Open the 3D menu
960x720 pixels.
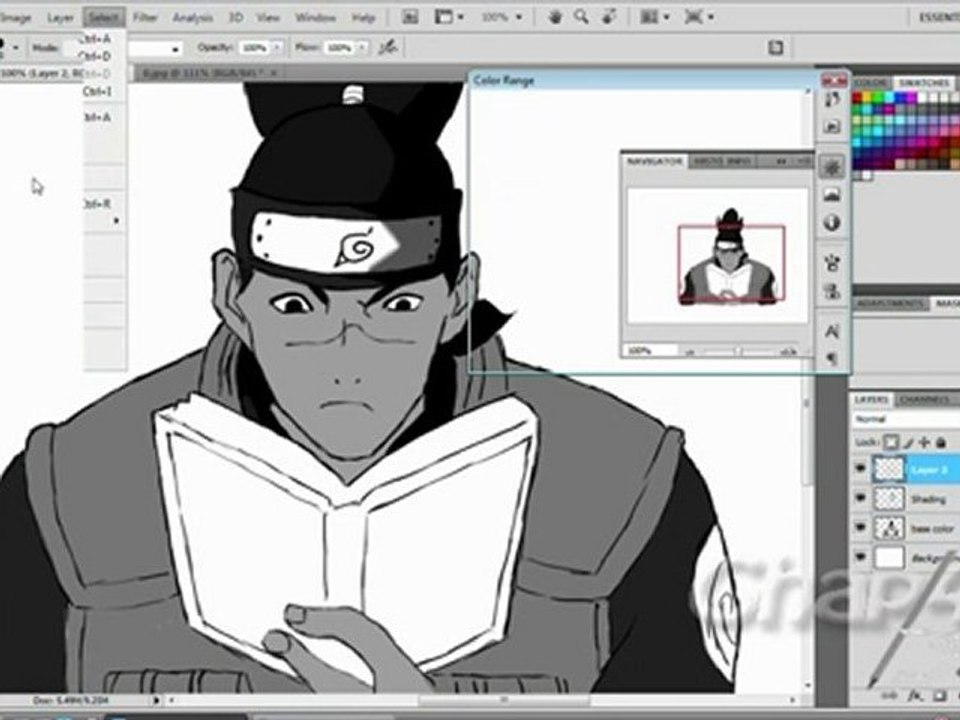[x=236, y=18]
